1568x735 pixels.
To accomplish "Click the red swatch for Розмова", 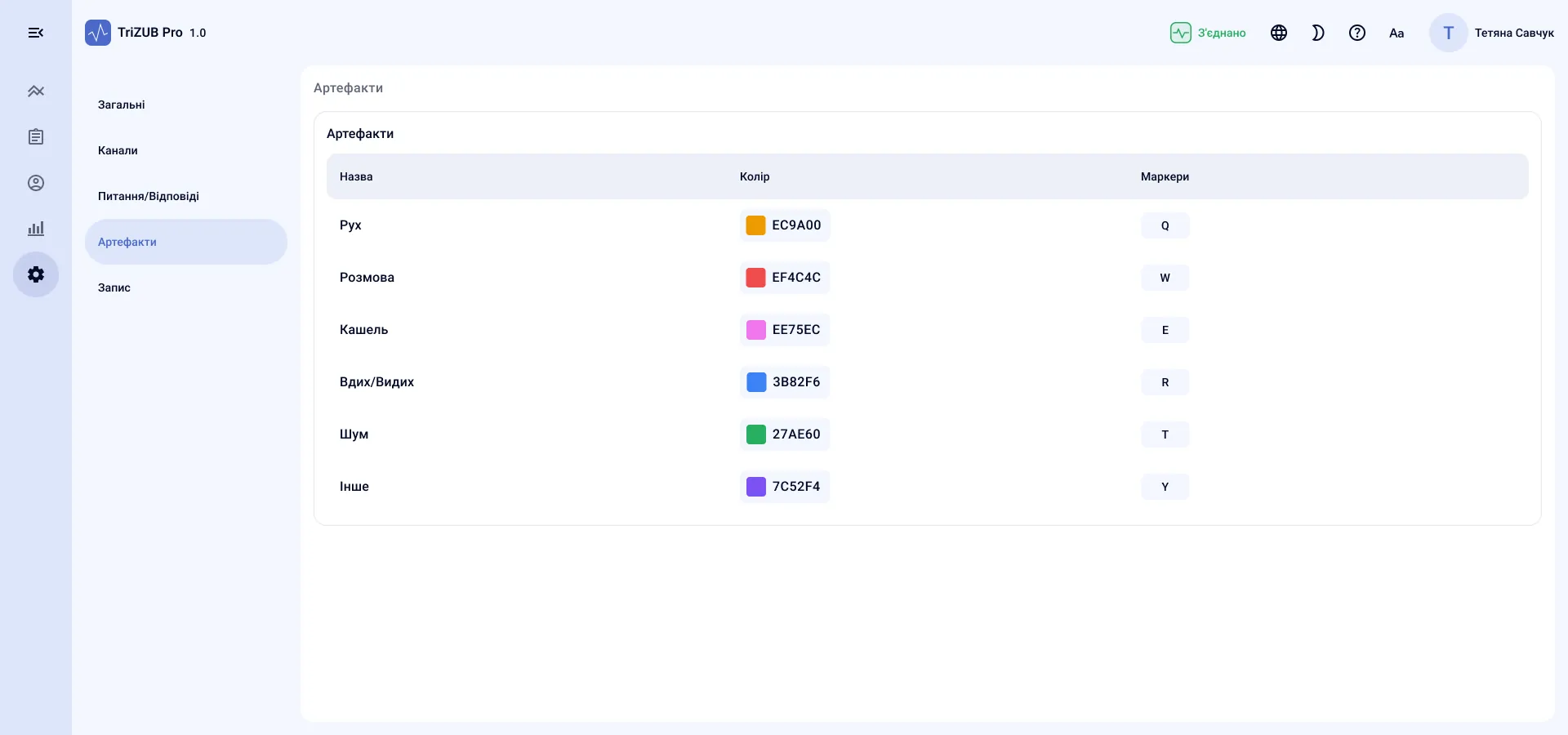I will click(x=756, y=278).
